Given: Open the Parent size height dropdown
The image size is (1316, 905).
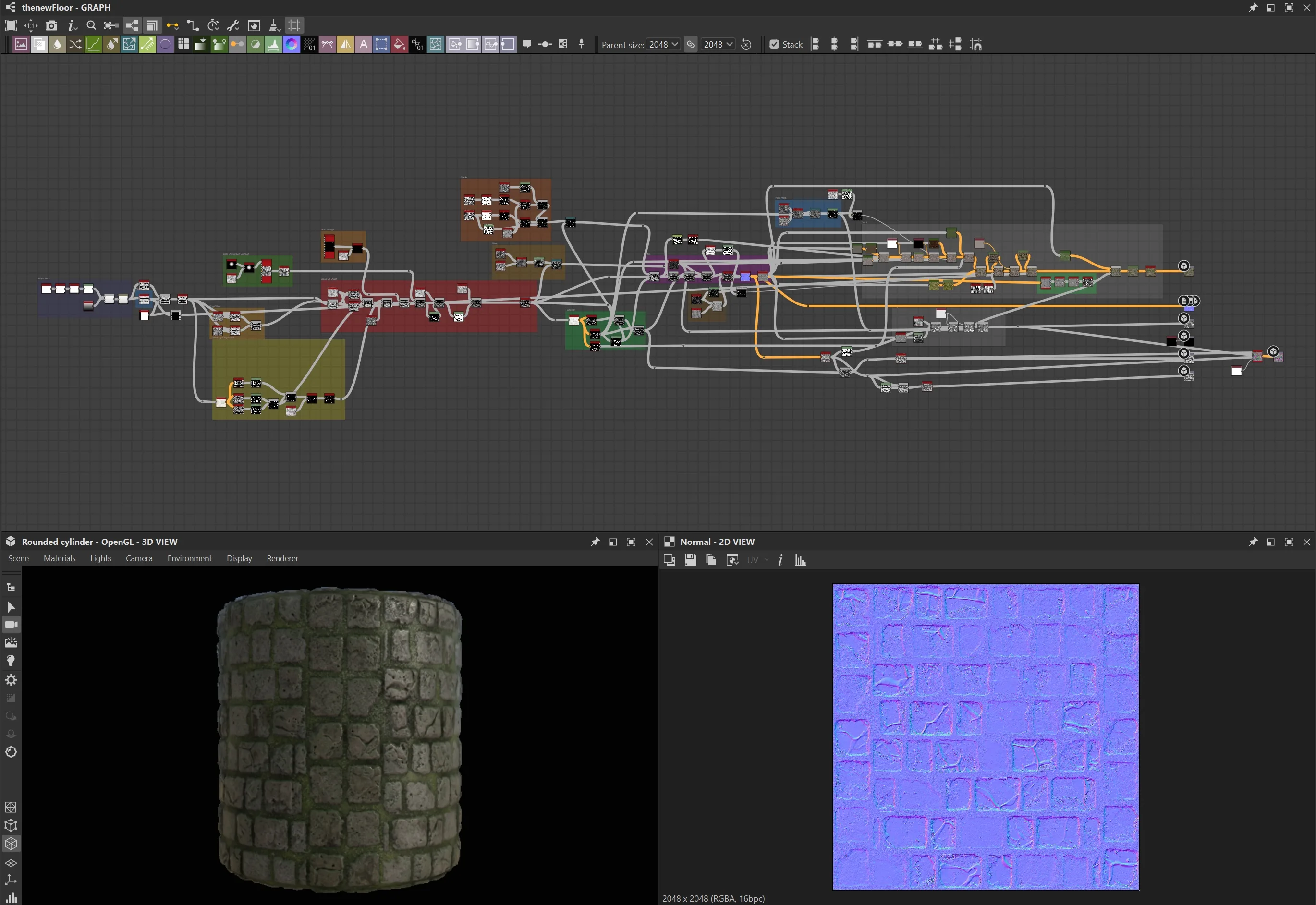Looking at the screenshot, I should point(718,44).
